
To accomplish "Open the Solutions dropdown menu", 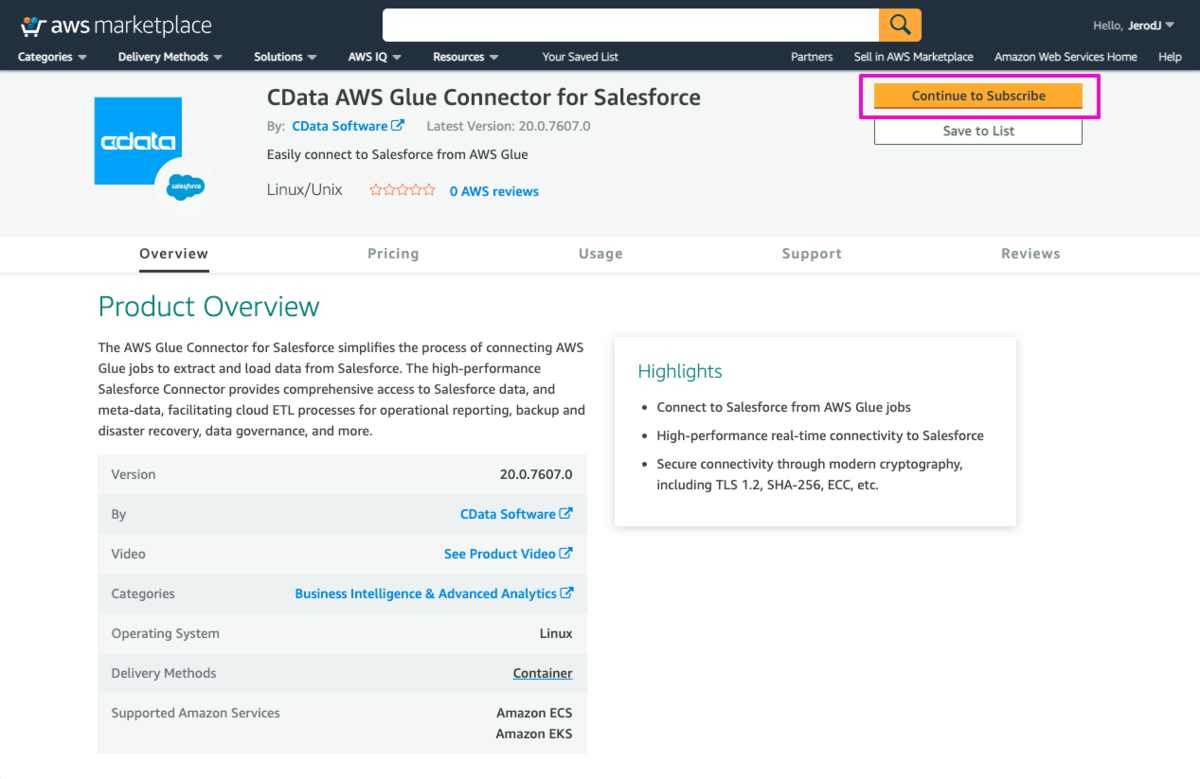I will click(285, 57).
